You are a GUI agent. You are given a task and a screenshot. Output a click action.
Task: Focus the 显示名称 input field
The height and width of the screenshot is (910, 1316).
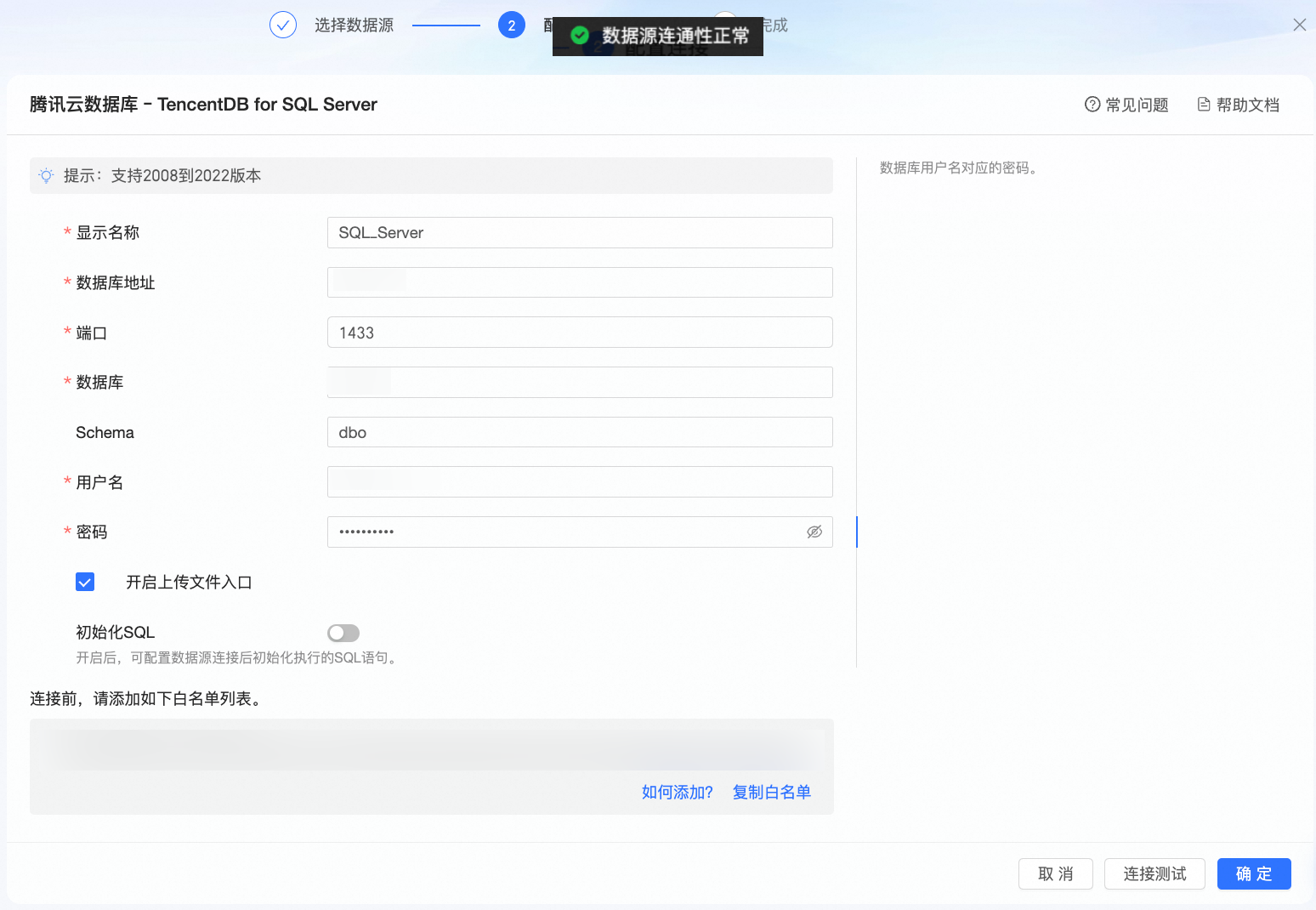(x=580, y=232)
